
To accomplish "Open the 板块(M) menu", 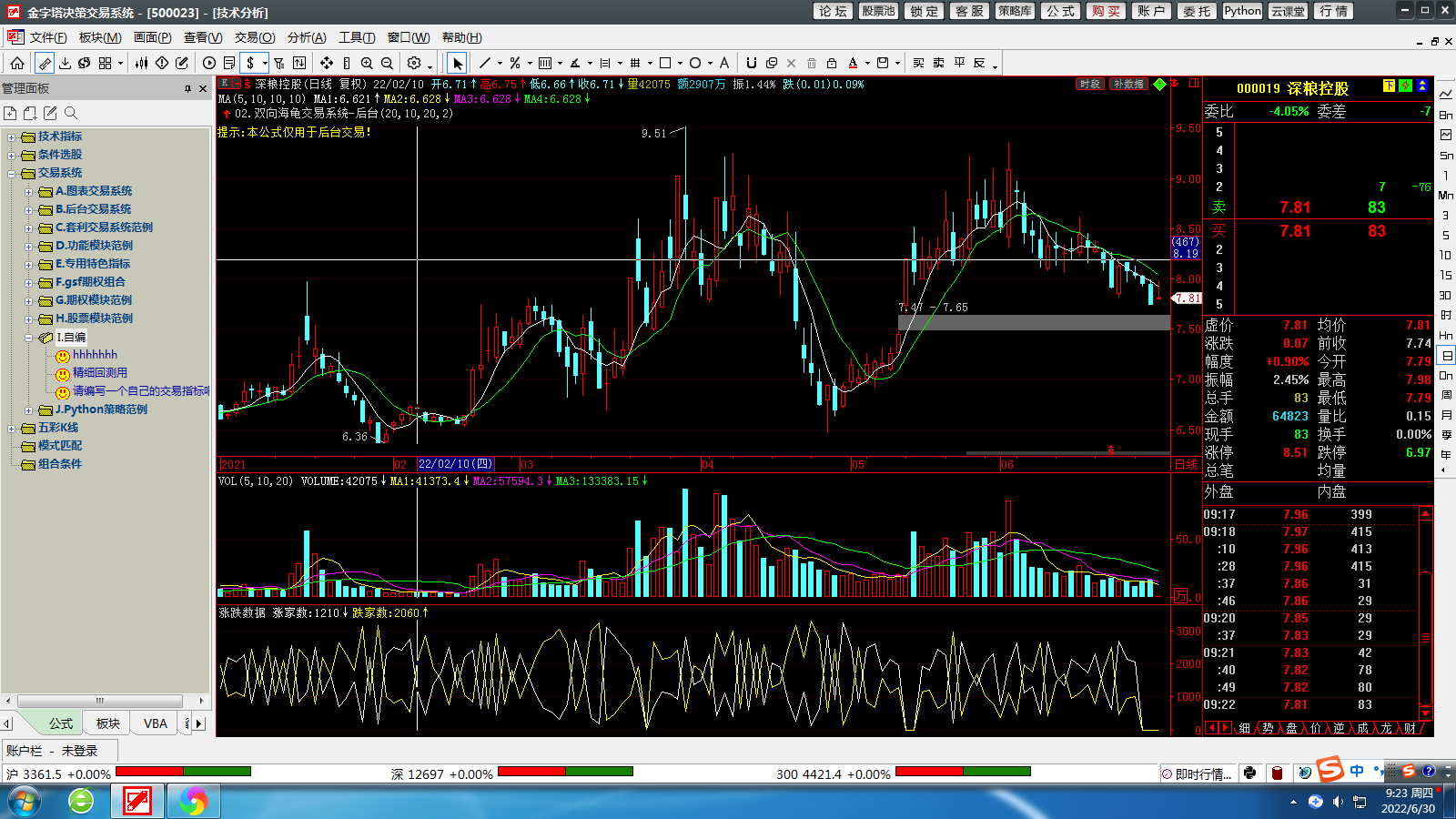I will tap(100, 37).
